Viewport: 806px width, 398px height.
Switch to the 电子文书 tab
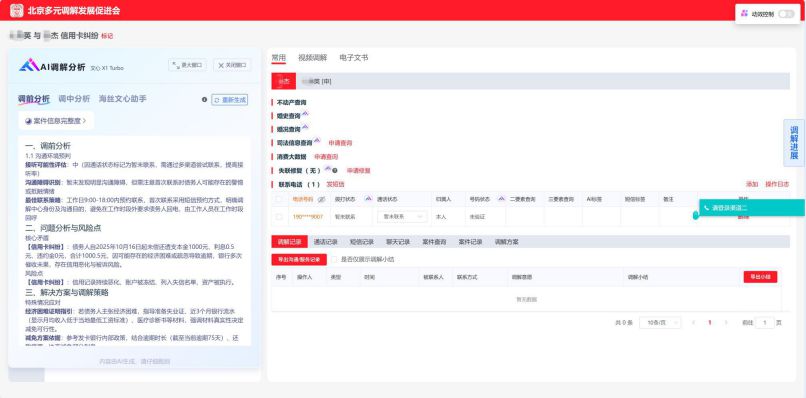click(354, 58)
